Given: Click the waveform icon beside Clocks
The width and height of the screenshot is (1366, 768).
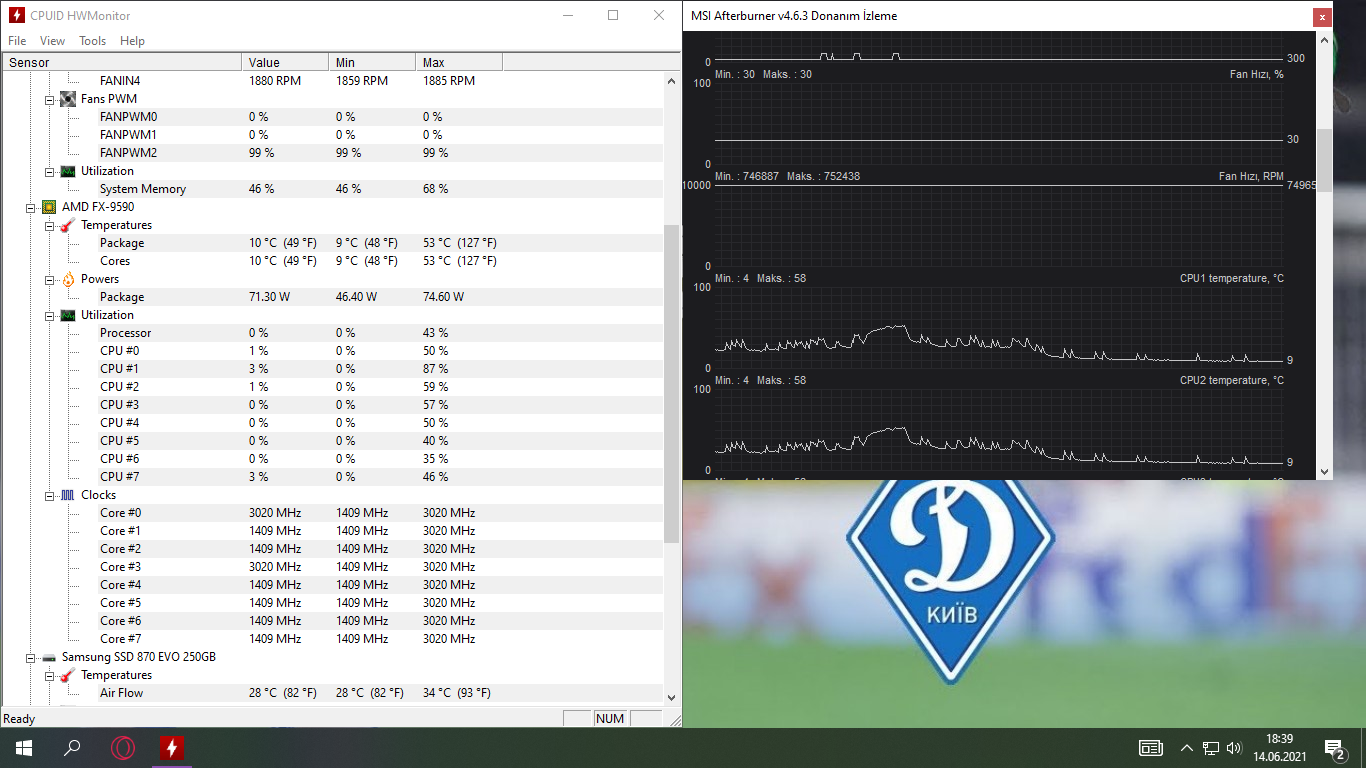Looking at the screenshot, I should click(x=68, y=495).
